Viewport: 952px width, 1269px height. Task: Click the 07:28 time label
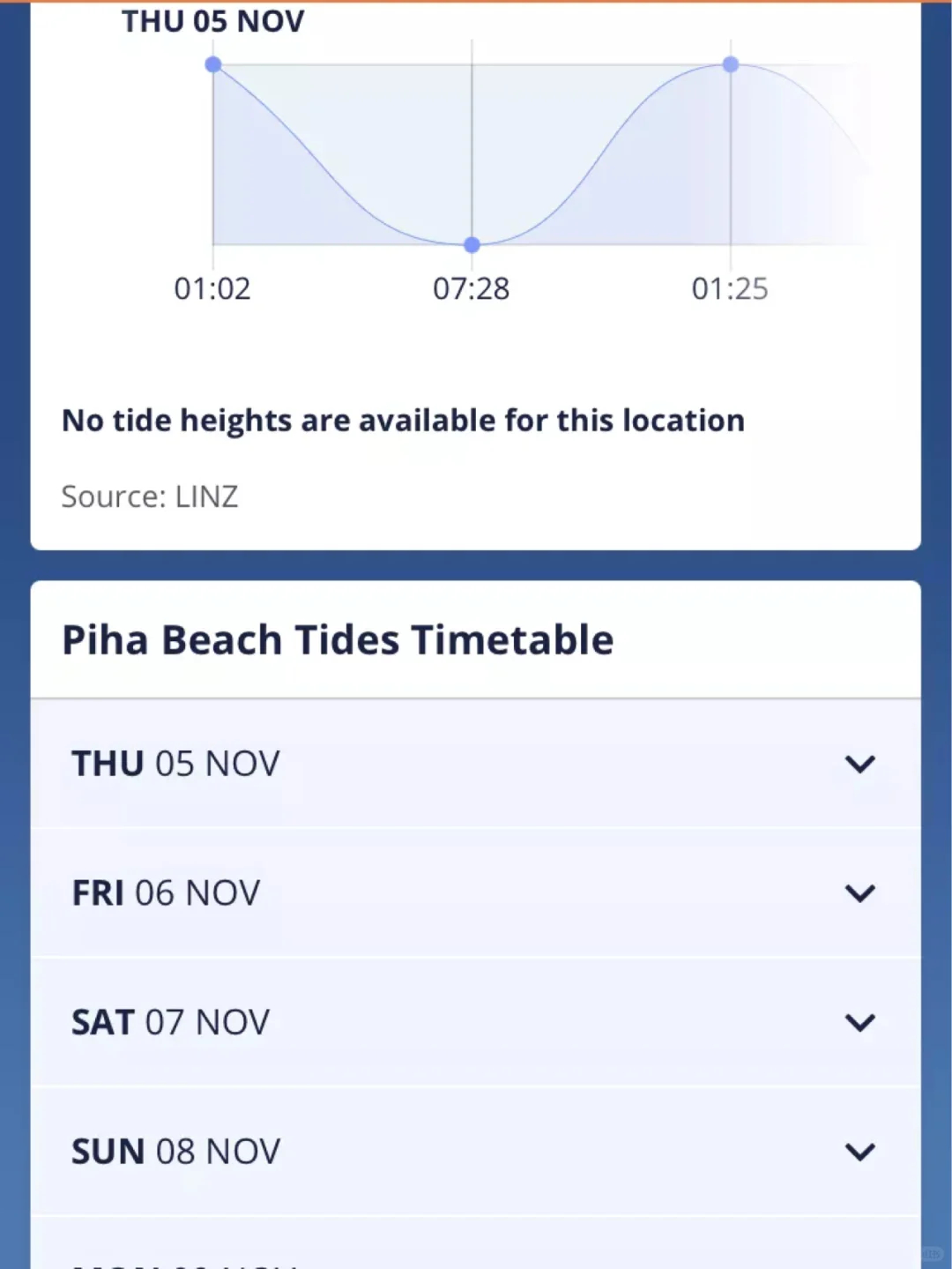472,288
